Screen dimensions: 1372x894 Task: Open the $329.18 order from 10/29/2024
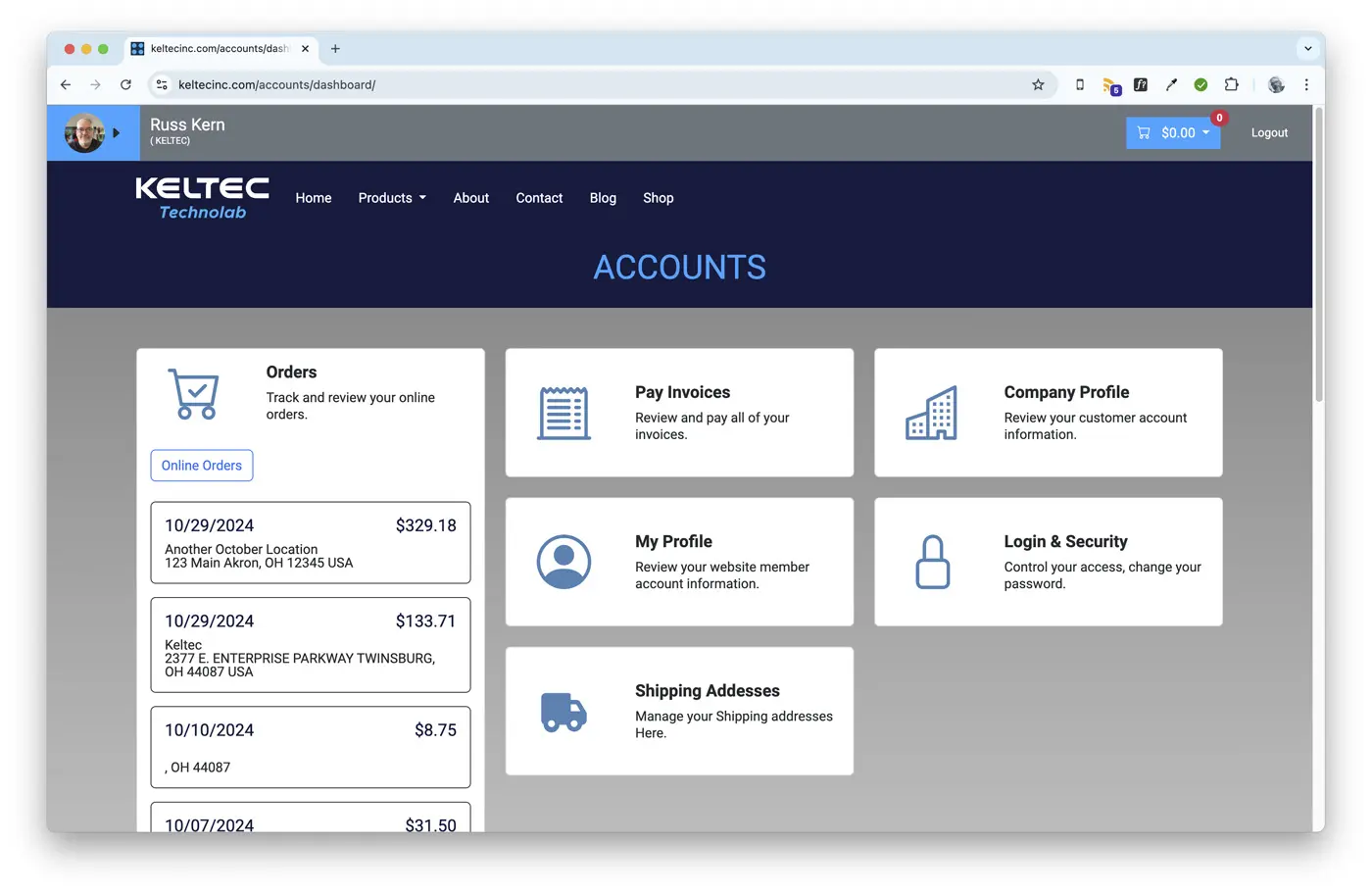(311, 542)
